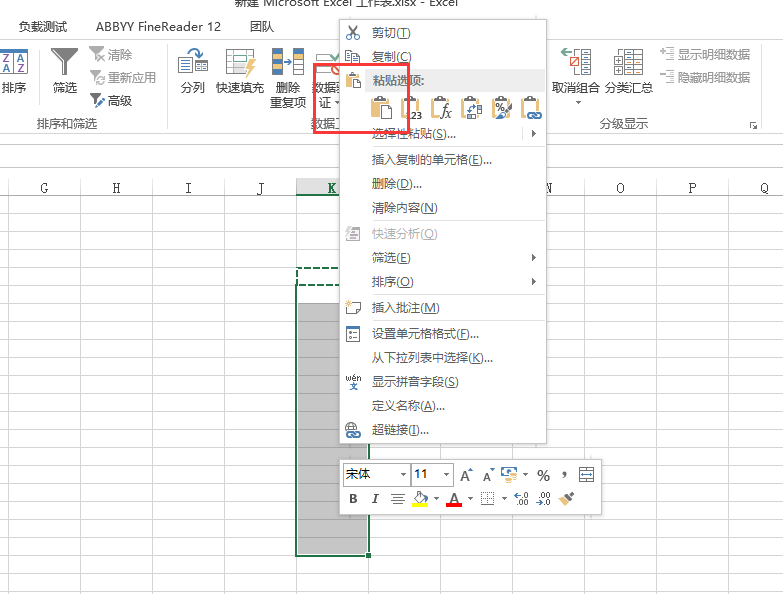Select Delete (删除) menu entry
783x594 pixels.
pos(443,184)
